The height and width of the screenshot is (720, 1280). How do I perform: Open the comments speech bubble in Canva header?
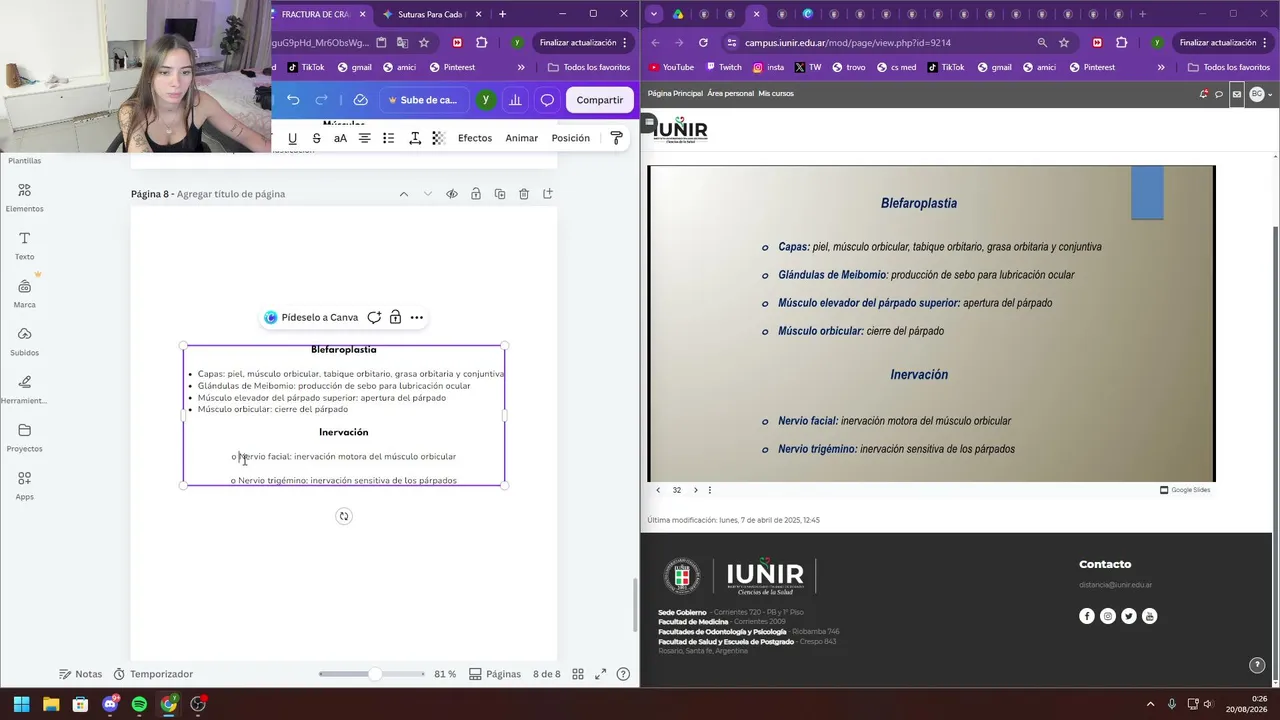pyautogui.click(x=547, y=100)
